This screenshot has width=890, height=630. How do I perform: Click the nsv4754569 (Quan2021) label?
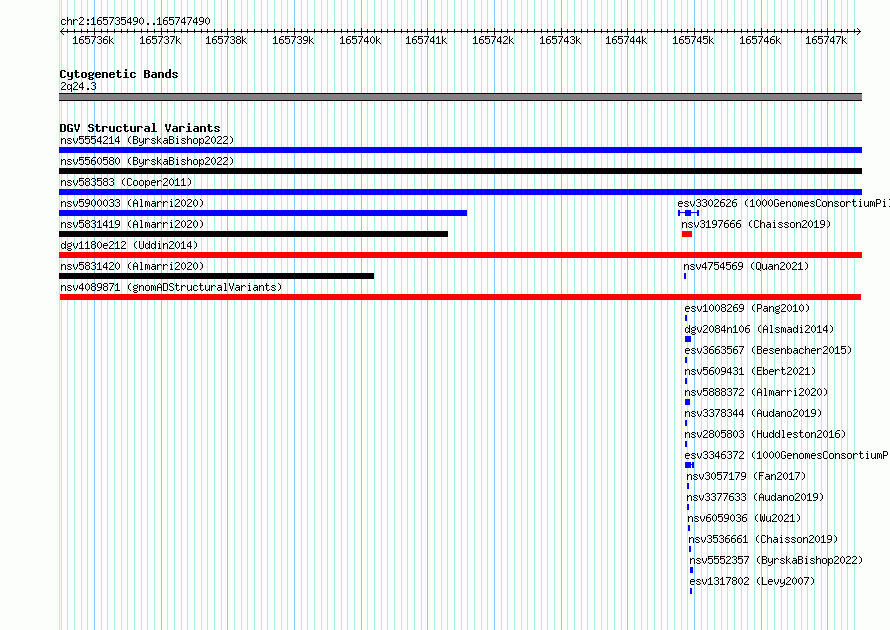pos(746,266)
